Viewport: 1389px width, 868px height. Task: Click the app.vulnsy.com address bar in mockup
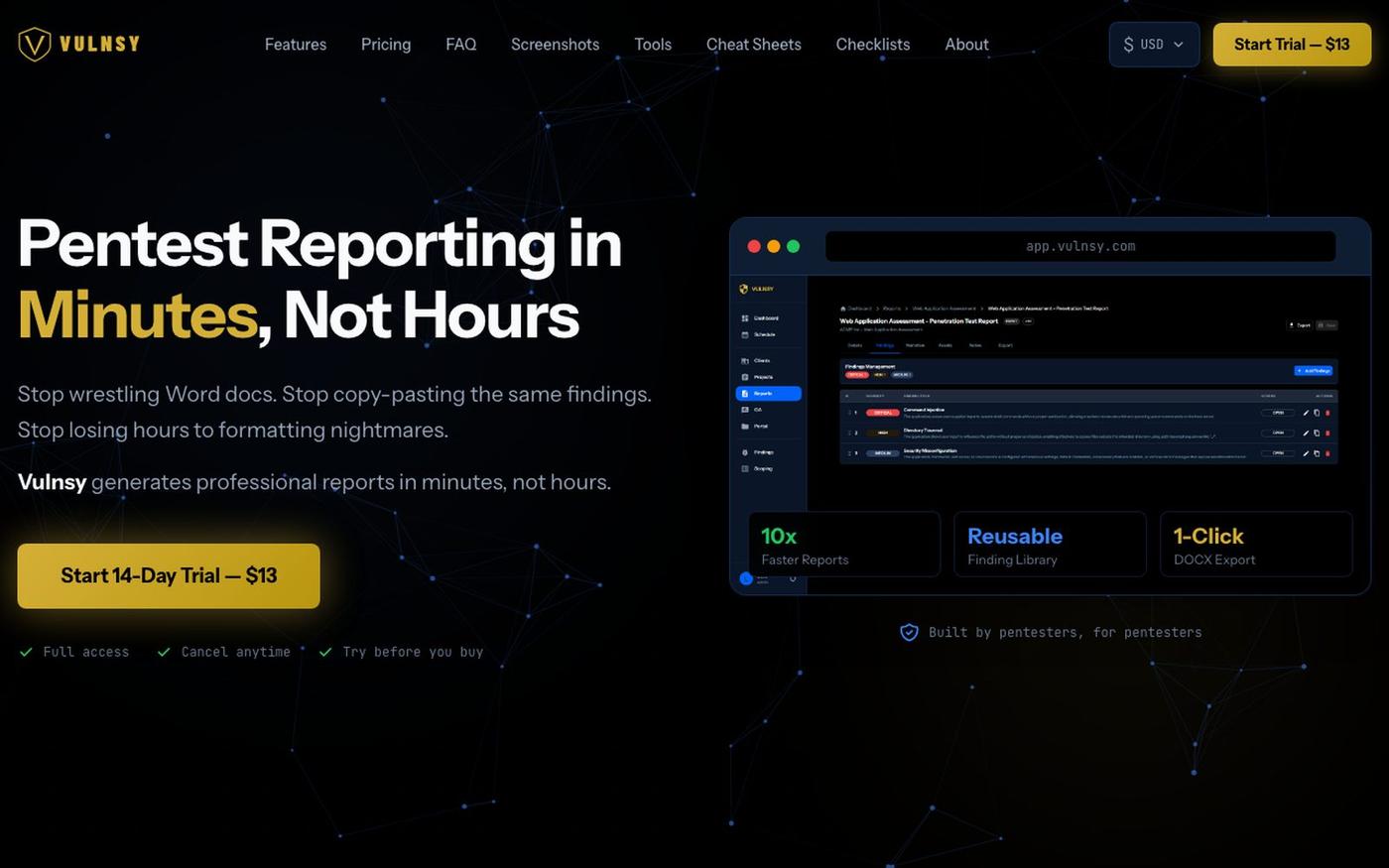point(1080,246)
